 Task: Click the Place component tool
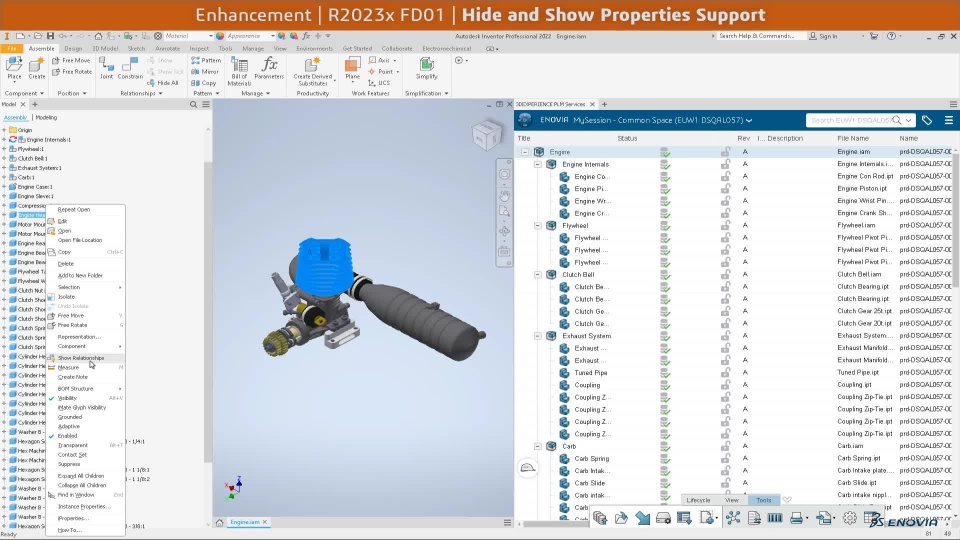click(14, 68)
